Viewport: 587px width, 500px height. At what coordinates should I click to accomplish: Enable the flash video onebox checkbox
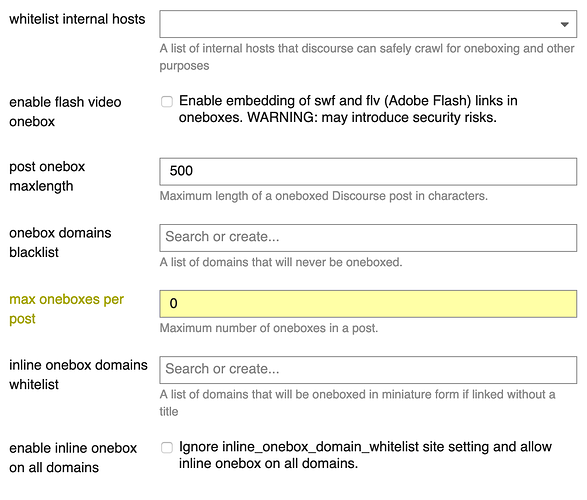[x=167, y=101]
